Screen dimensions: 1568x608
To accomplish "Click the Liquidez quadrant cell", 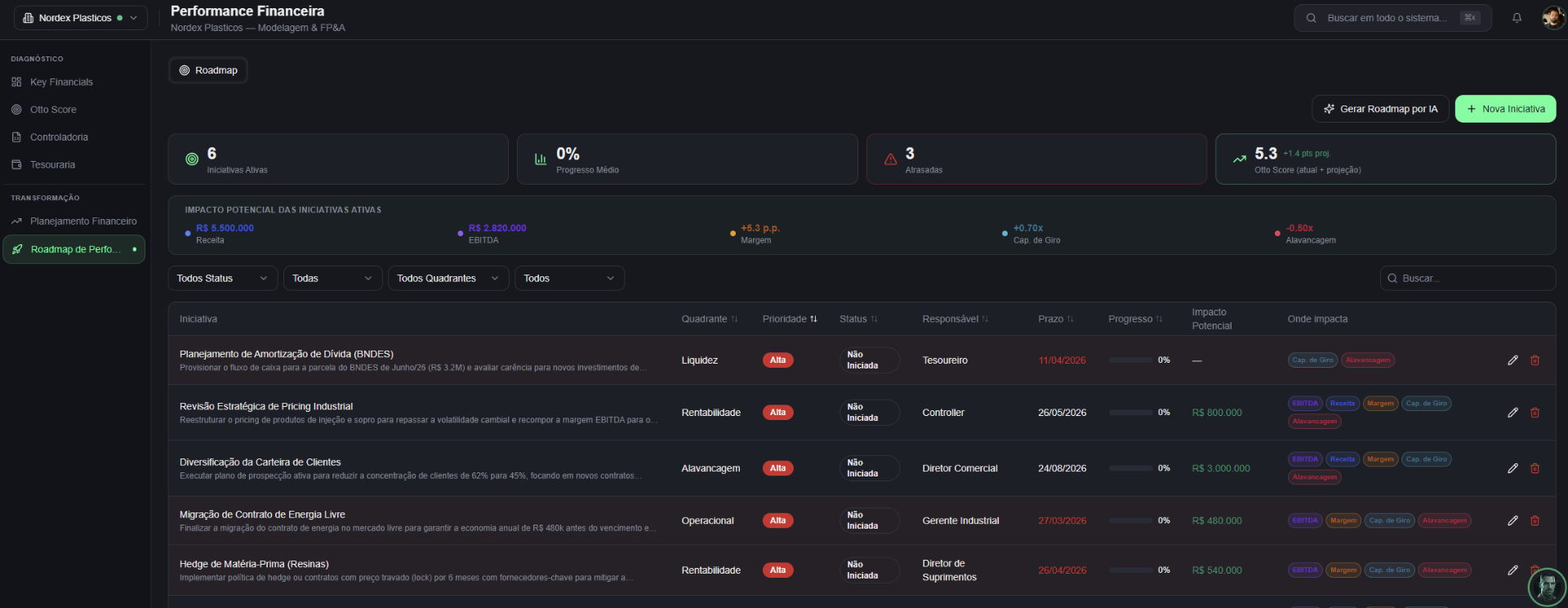I will (700, 360).
